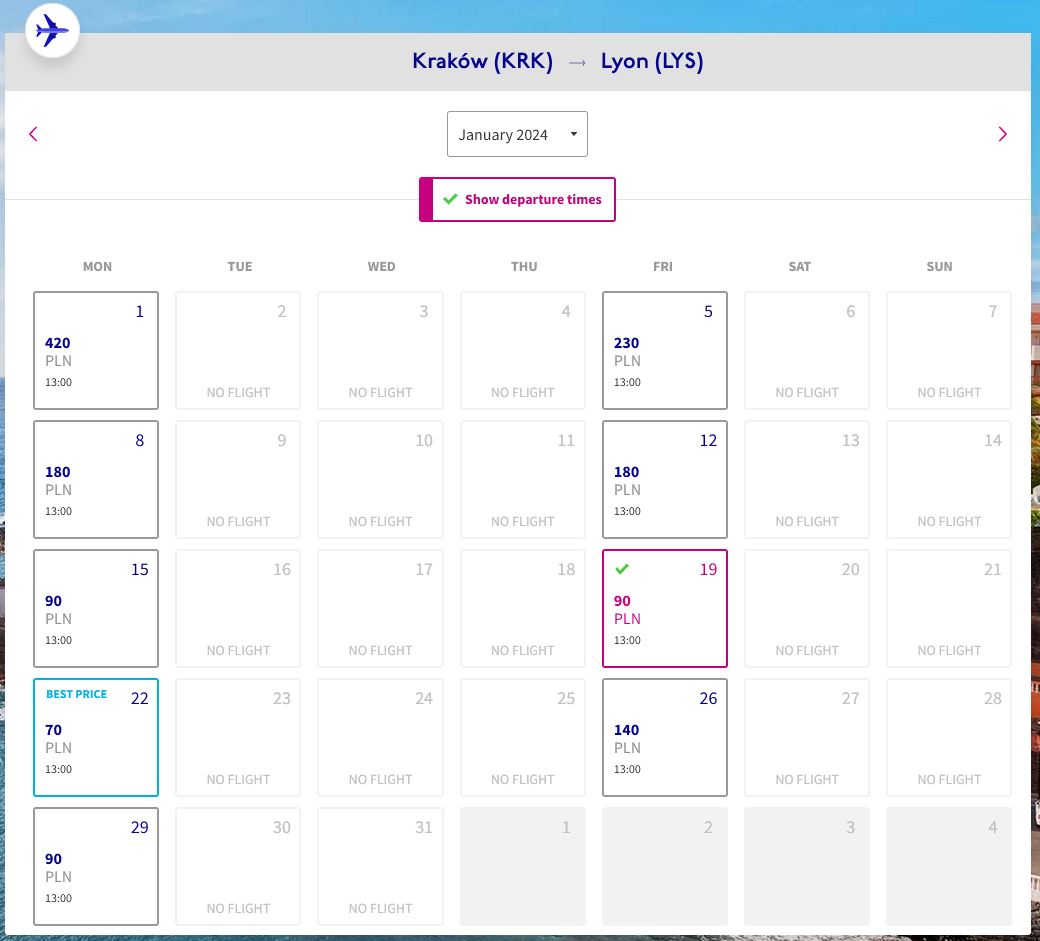Click the SAT column header
The width and height of the screenshot is (1040, 941).
(x=799, y=267)
